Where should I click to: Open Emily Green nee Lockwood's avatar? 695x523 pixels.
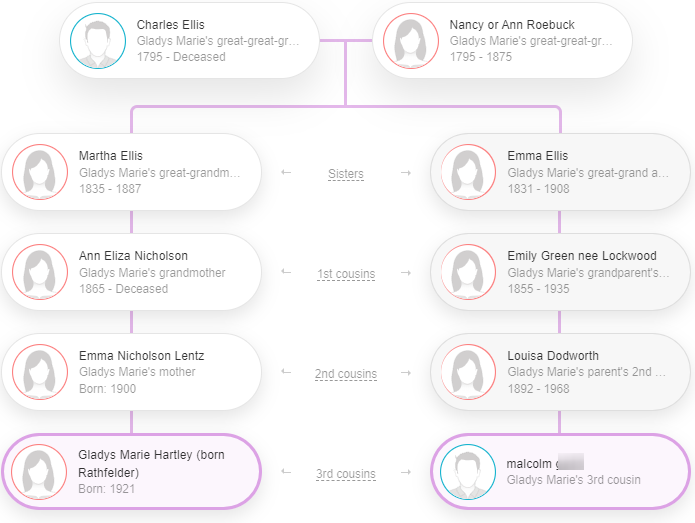pyautogui.click(x=468, y=272)
